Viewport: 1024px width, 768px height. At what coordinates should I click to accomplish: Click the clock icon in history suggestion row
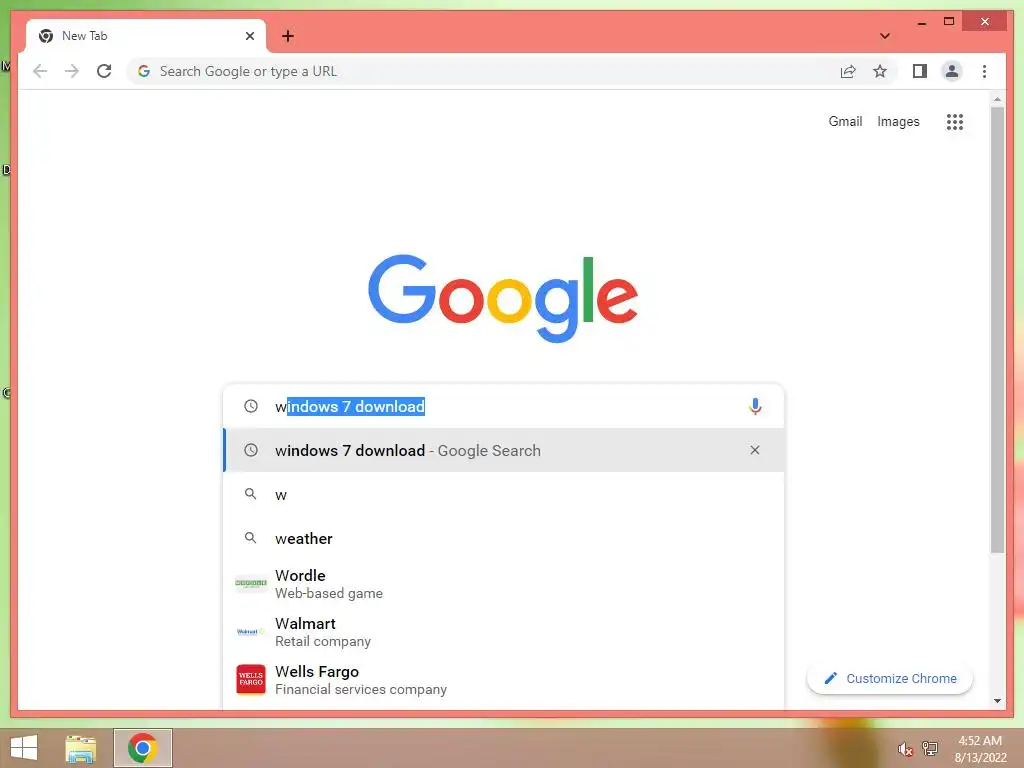[251, 450]
